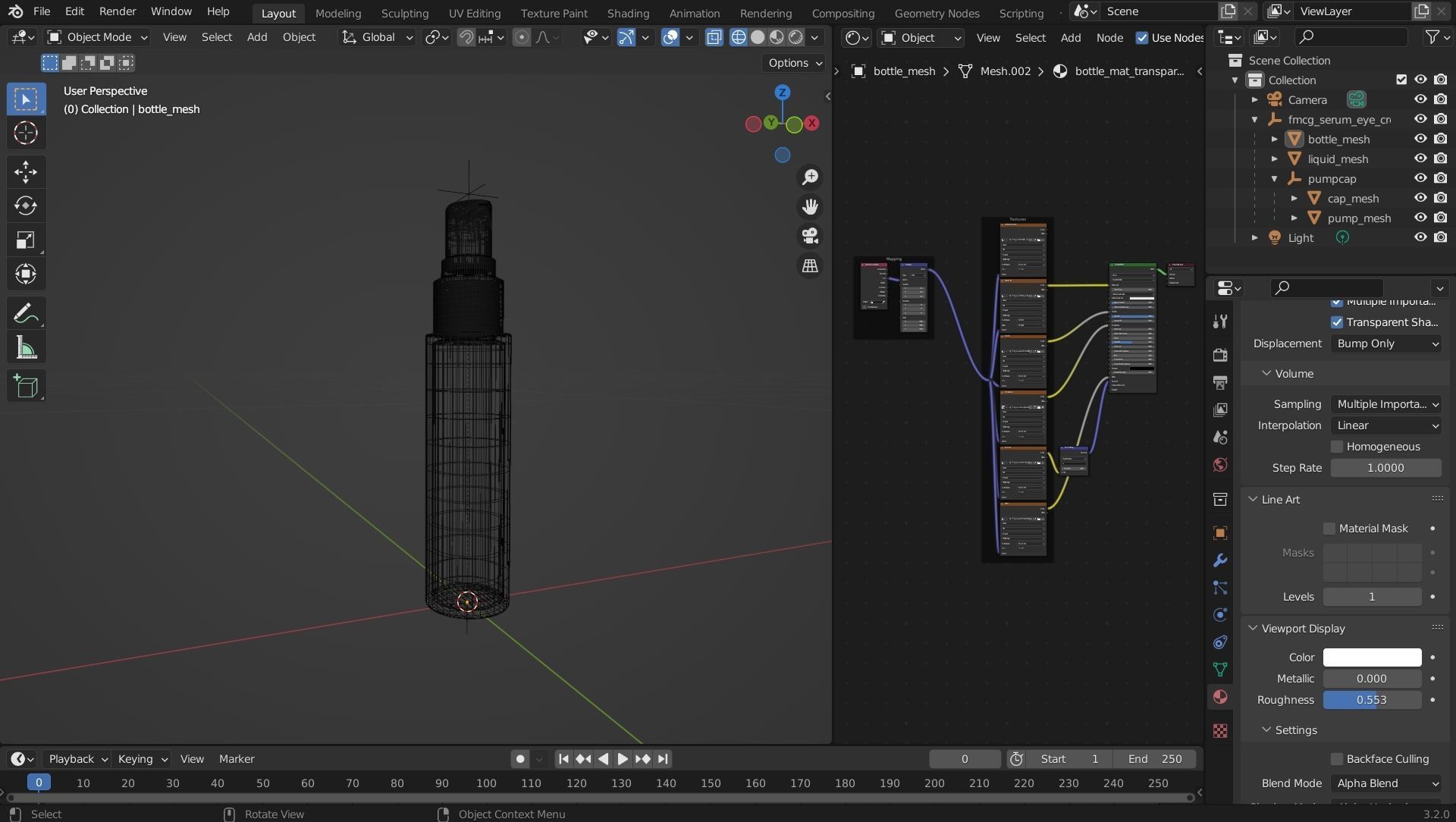Open the Scene properties tab
1456x822 pixels.
(x=1220, y=438)
